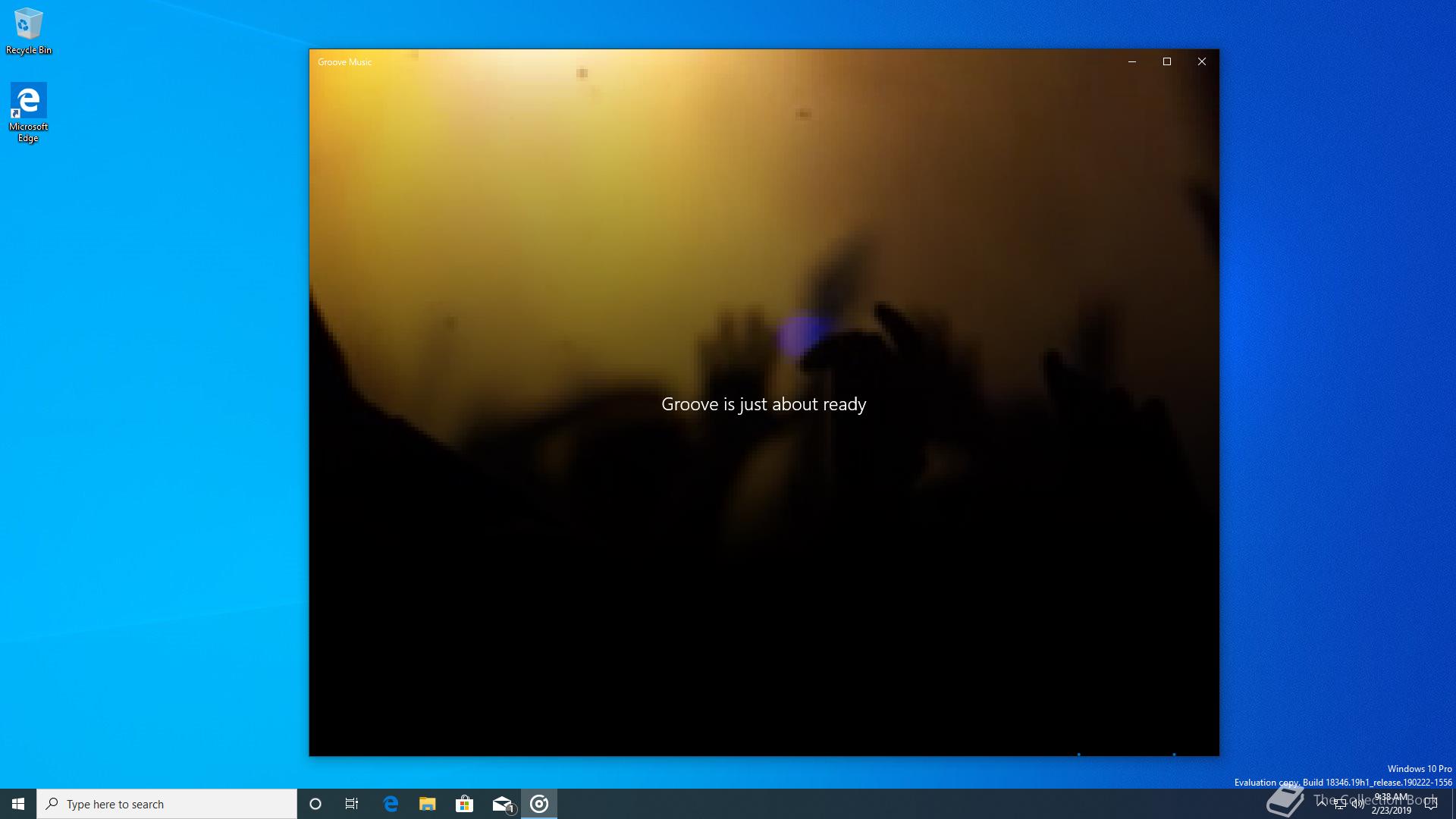
Task: Open the clock showing 9:38 AM
Action: 1391,804
